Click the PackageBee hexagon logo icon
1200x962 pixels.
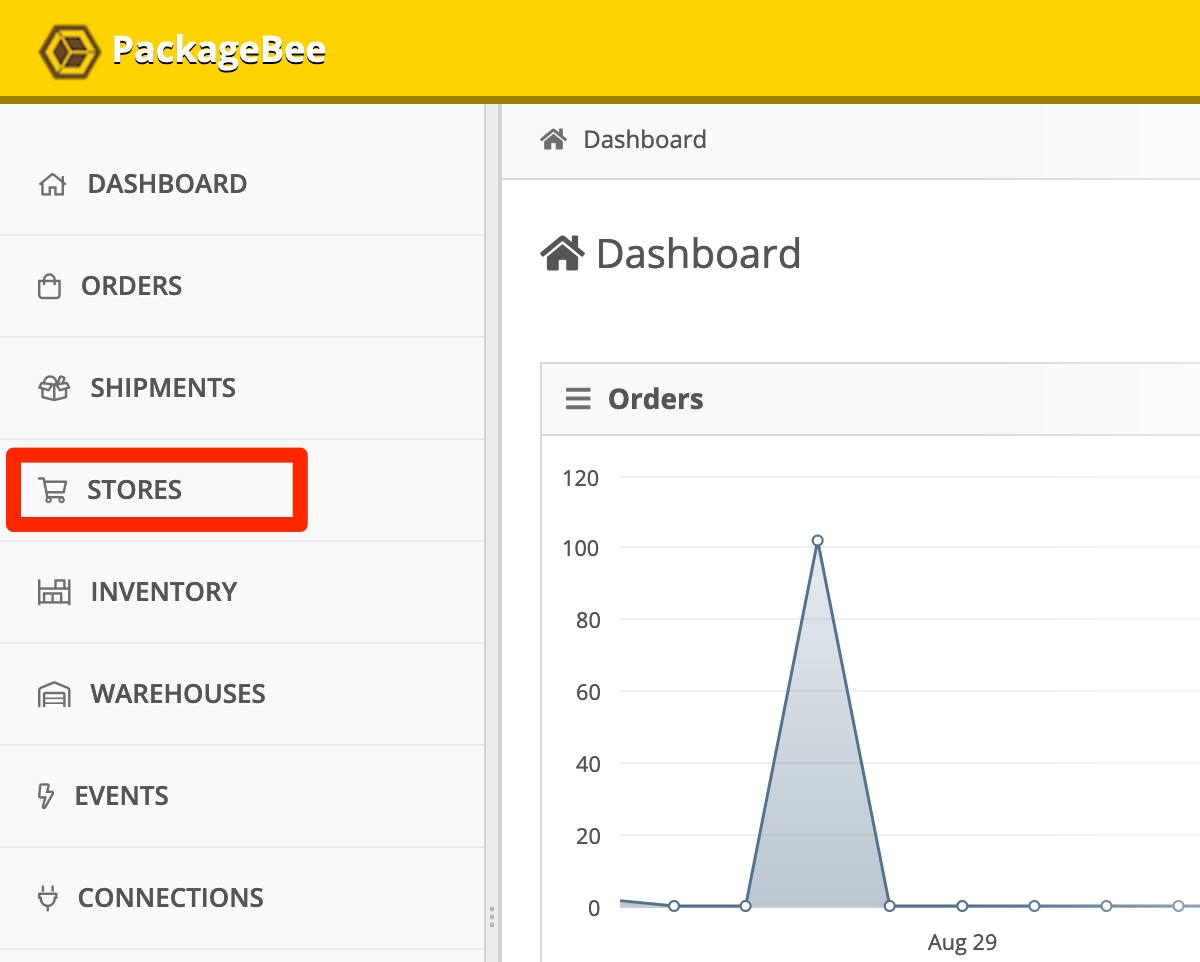(70, 50)
